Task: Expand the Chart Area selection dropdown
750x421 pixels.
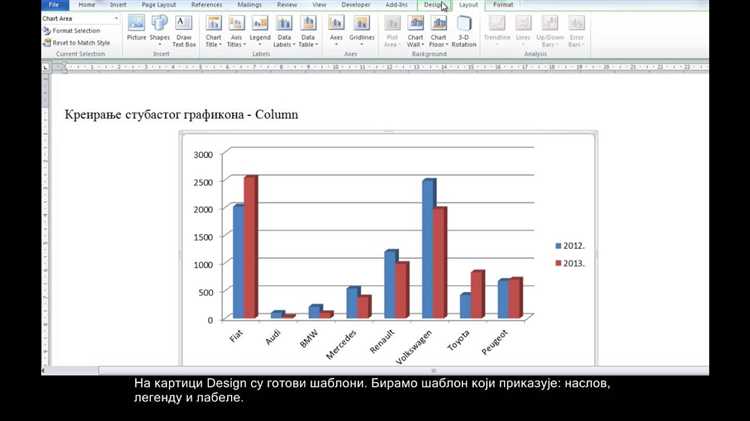Action: [x=116, y=19]
